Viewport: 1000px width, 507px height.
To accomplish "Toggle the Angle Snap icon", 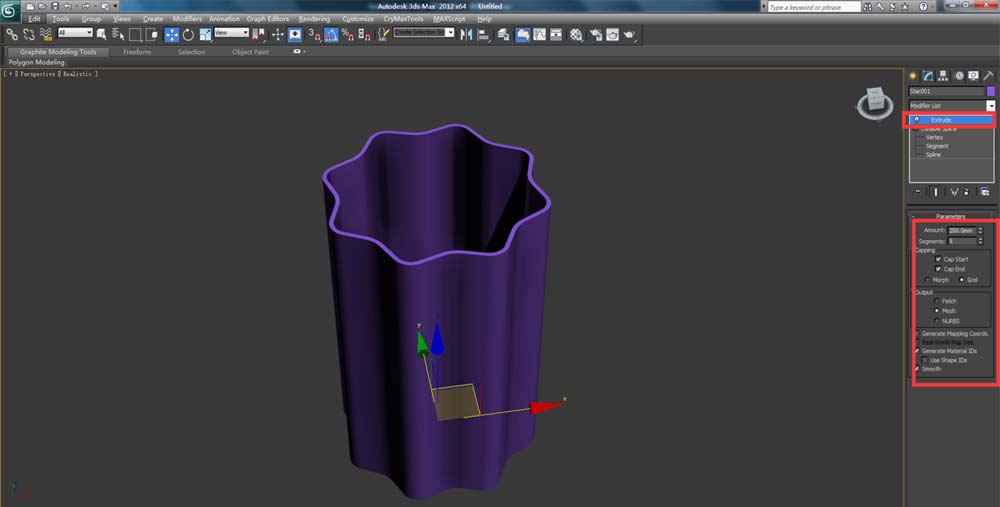I will click(x=330, y=34).
